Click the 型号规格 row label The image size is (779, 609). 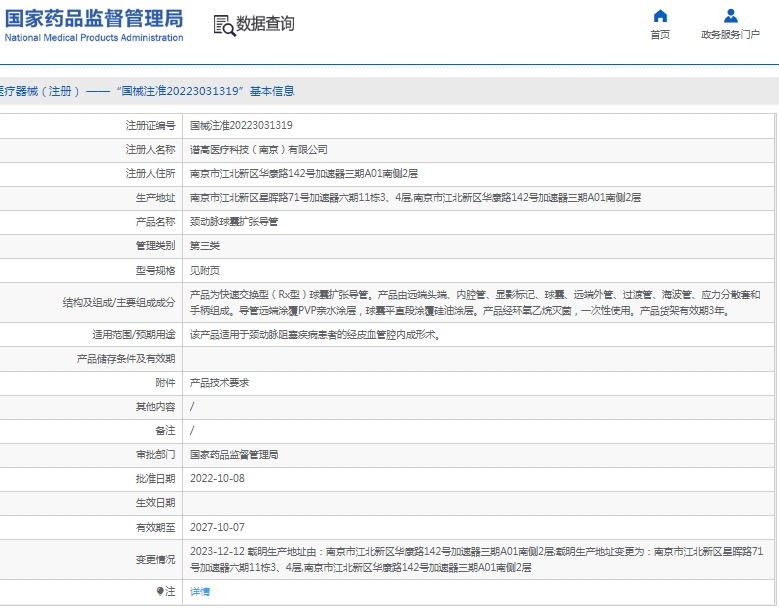(155, 270)
